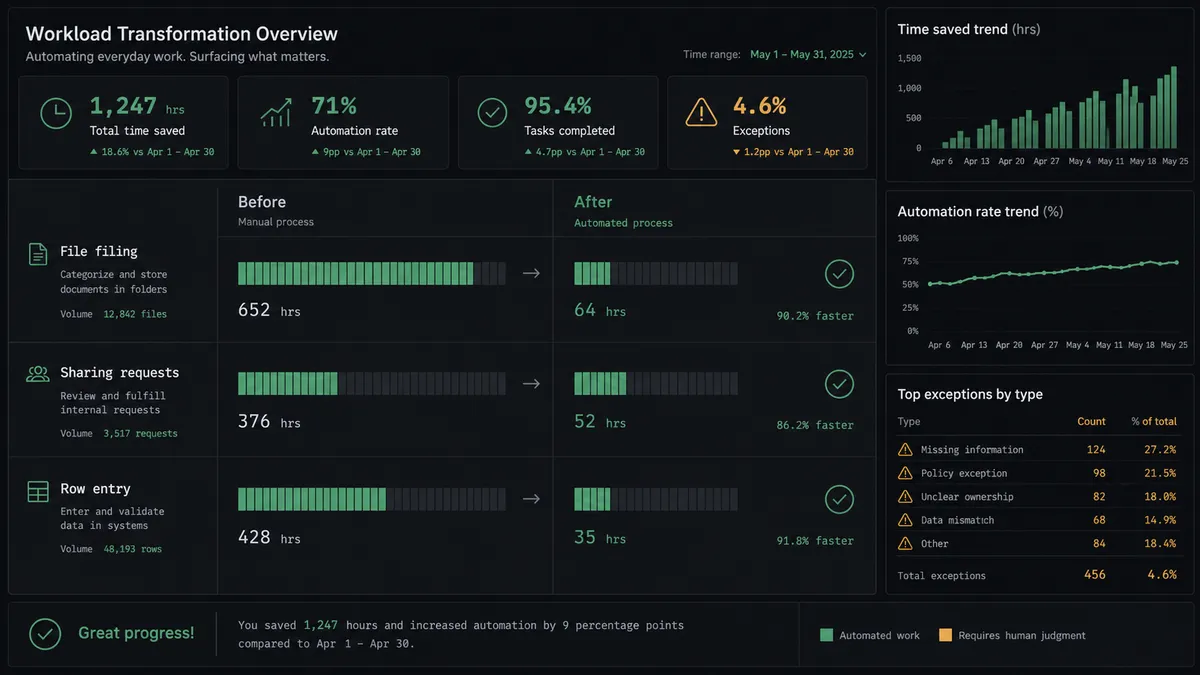
Task: Click the checkmark circle icon for Tasks completed
Action: (491, 113)
